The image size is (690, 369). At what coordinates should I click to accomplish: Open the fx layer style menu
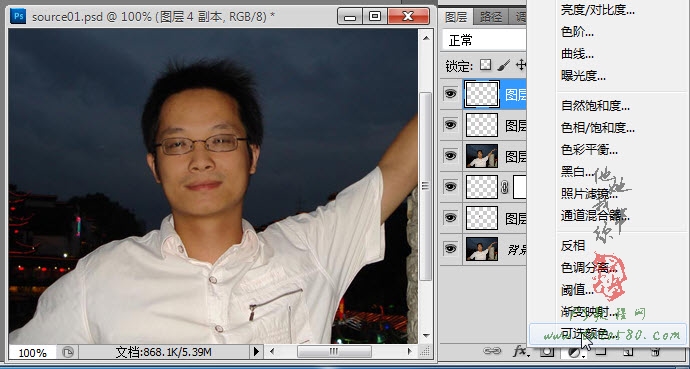pos(520,351)
